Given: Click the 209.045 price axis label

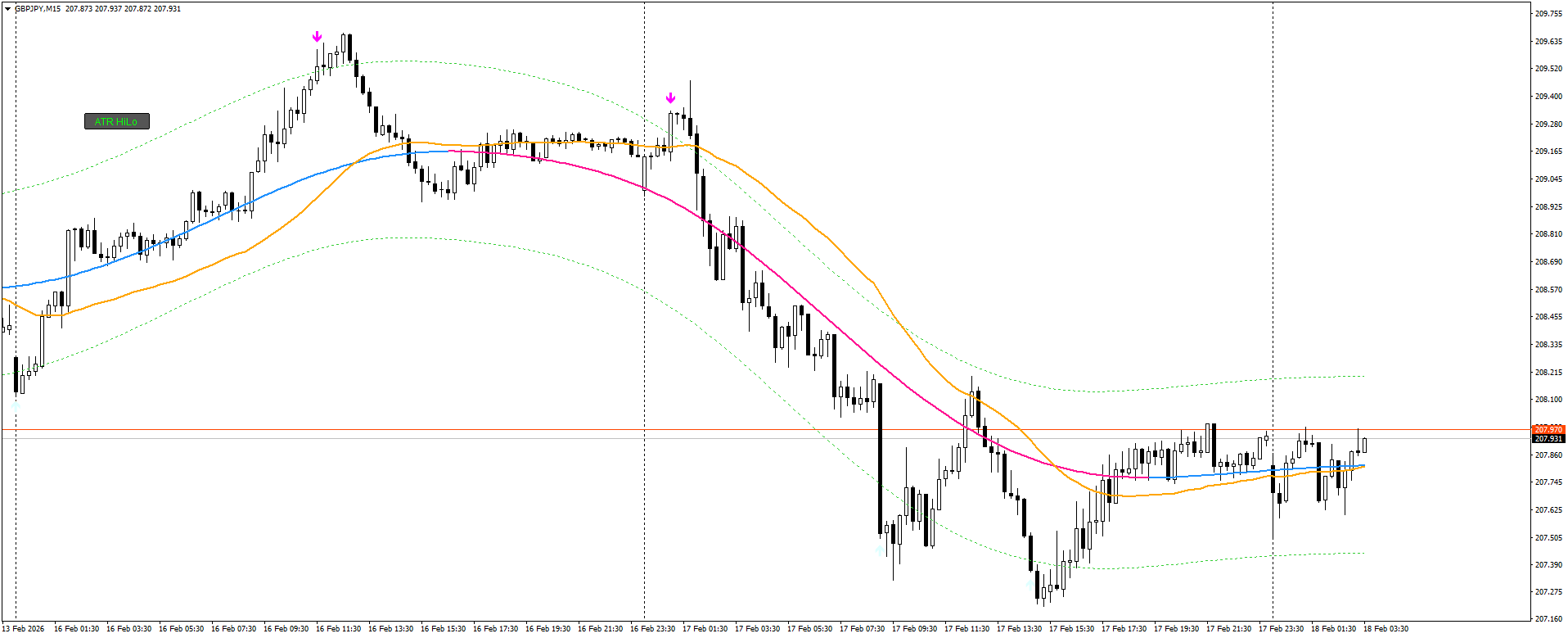Looking at the screenshot, I should point(1548,179).
